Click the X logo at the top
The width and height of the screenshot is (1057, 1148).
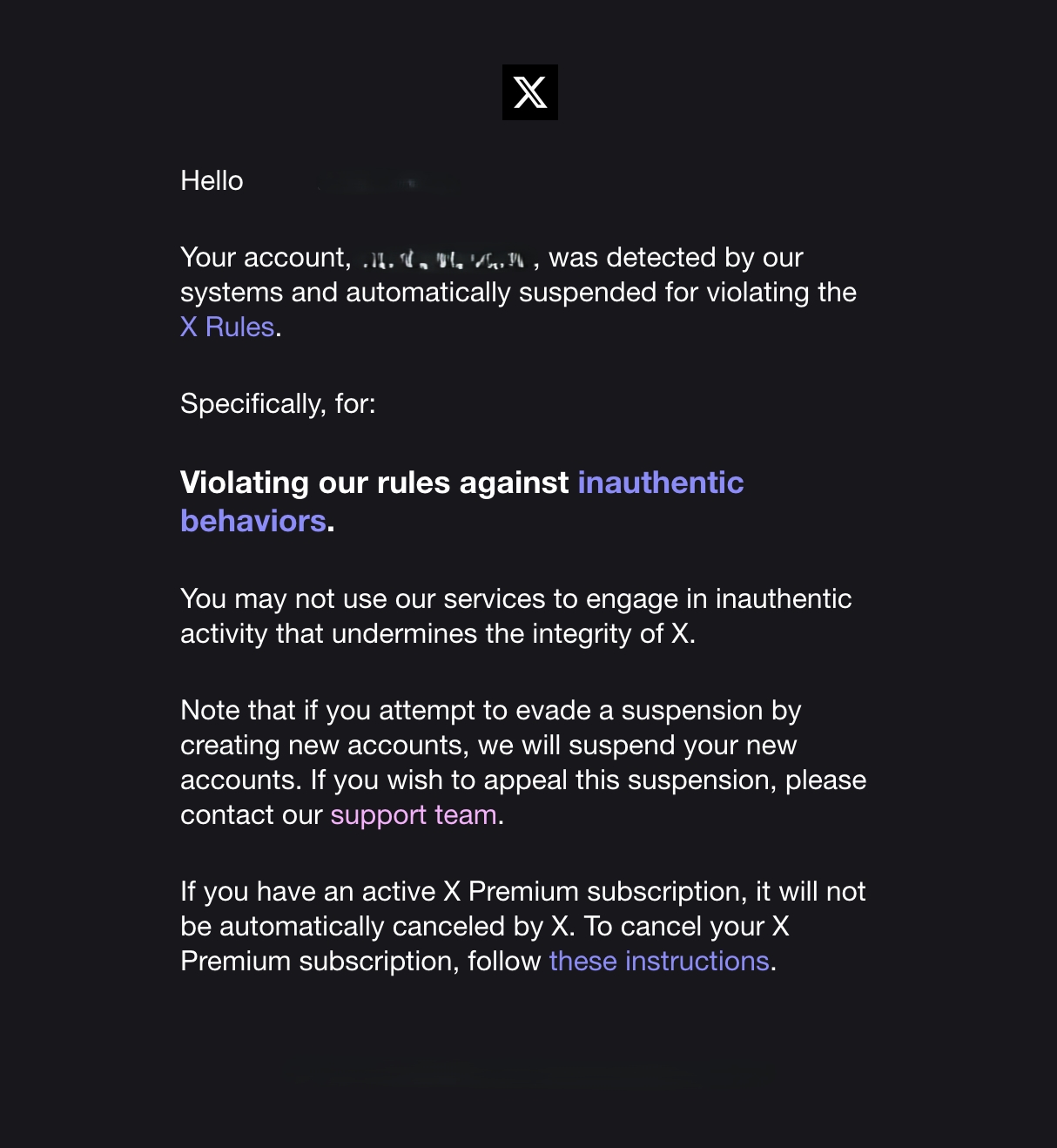[529, 92]
